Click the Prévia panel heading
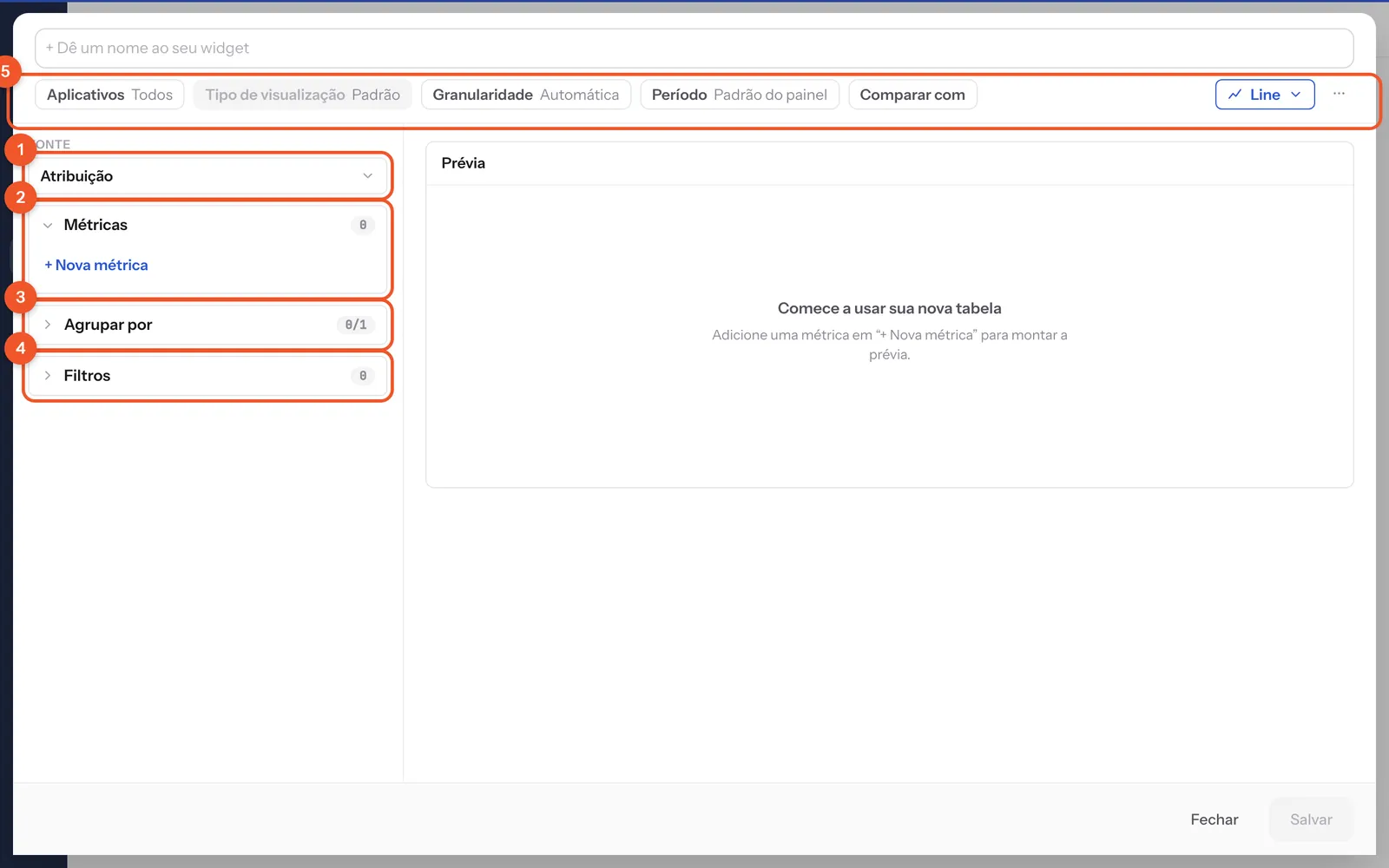This screenshot has width=1389, height=868. pyautogui.click(x=463, y=163)
